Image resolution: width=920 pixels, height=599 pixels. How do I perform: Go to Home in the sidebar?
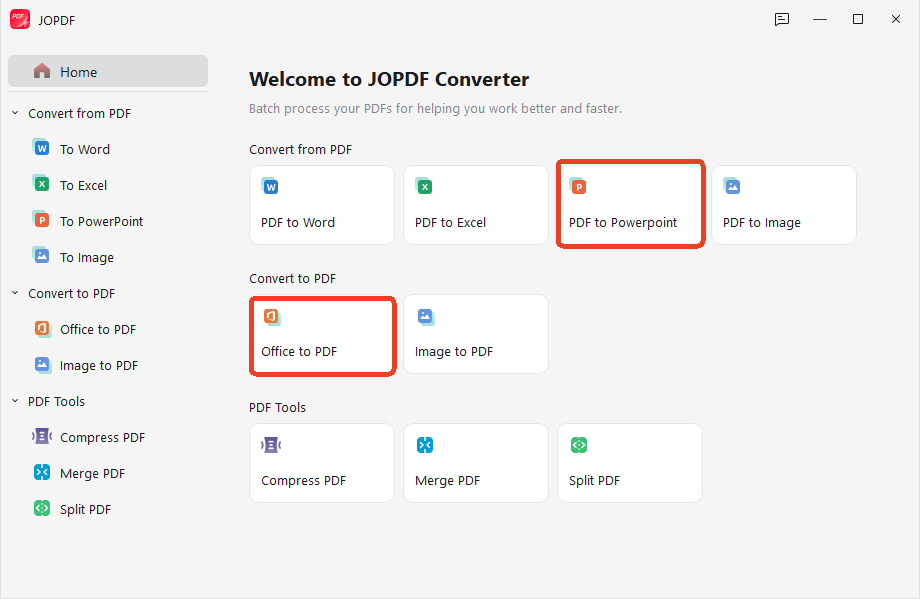click(x=108, y=71)
